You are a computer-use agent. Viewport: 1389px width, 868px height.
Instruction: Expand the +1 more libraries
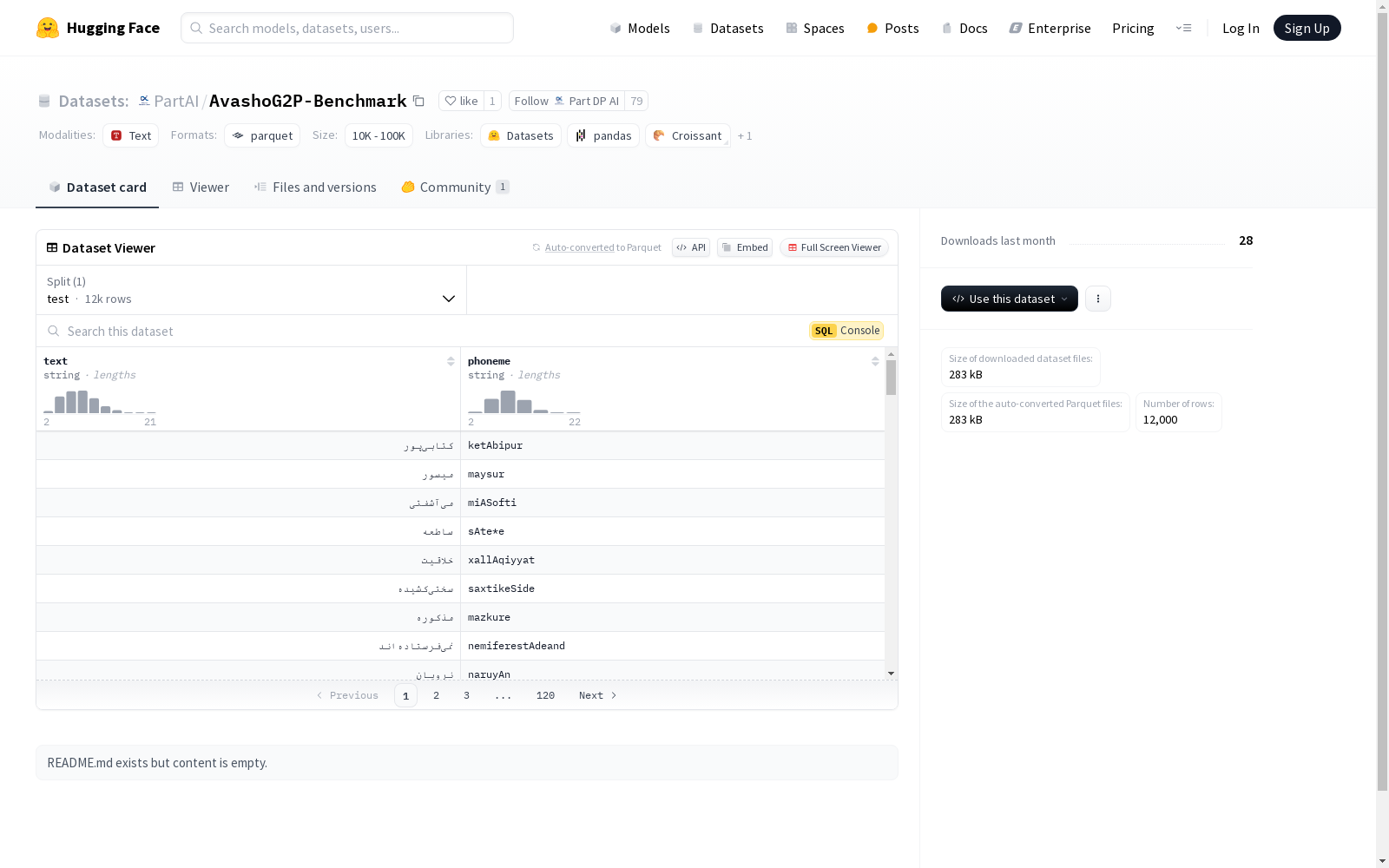[745, 135]
